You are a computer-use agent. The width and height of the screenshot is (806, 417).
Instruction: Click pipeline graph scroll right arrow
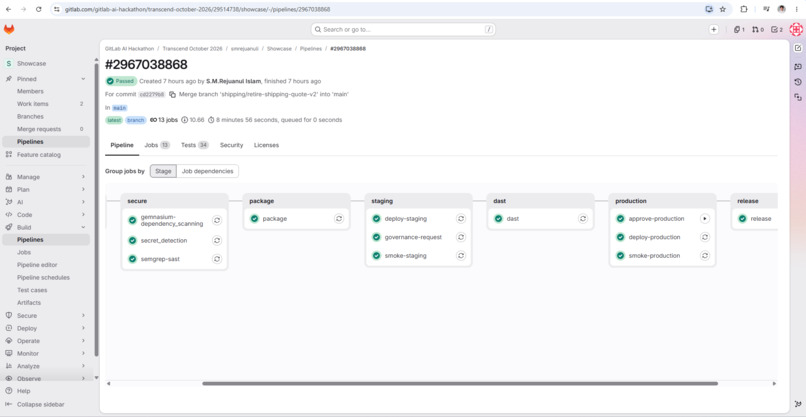click(x=774, y=384)
